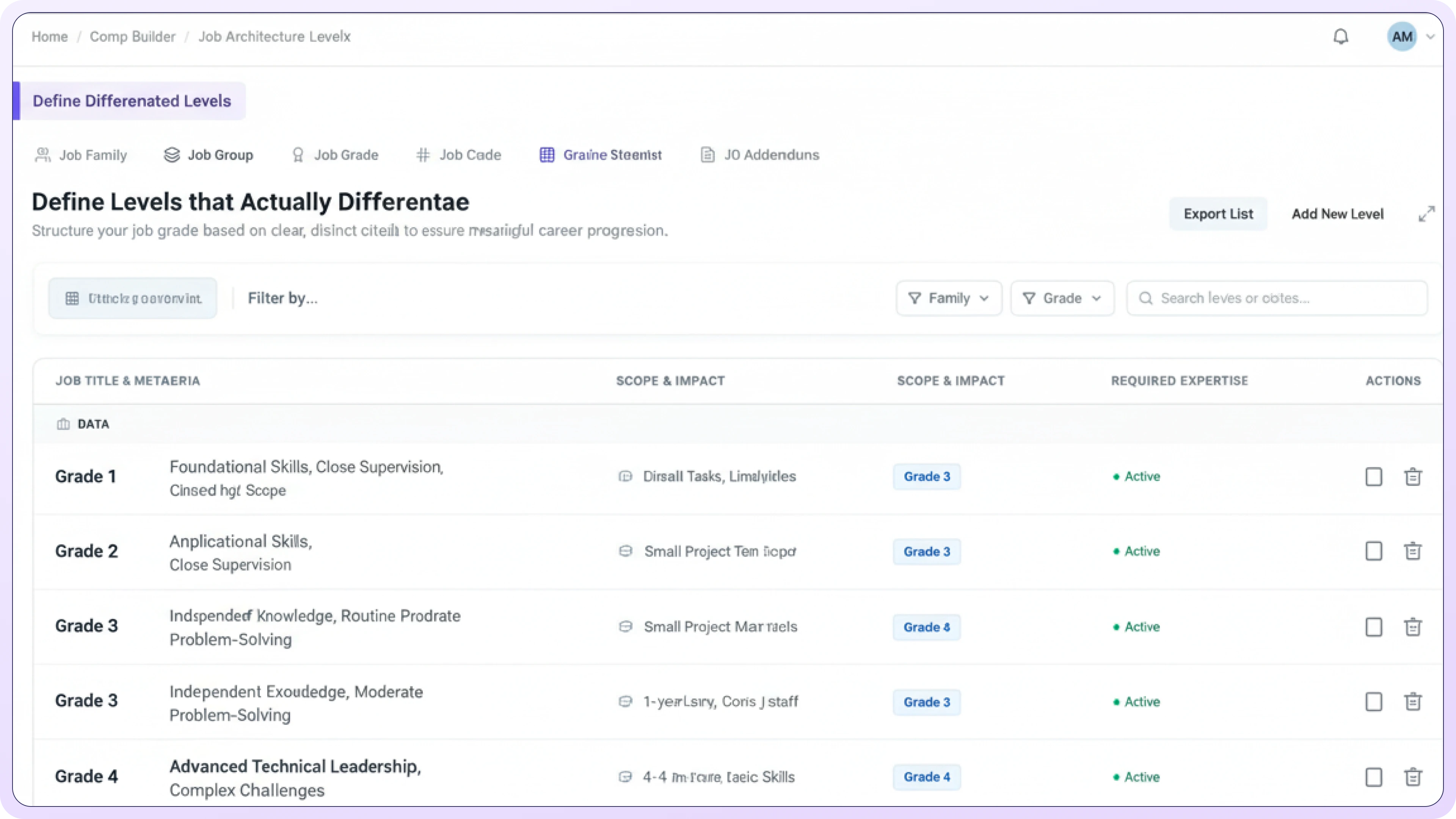Open the Family filter dropdown
This screenshot has width=1456, height=819.
point(948,298)
